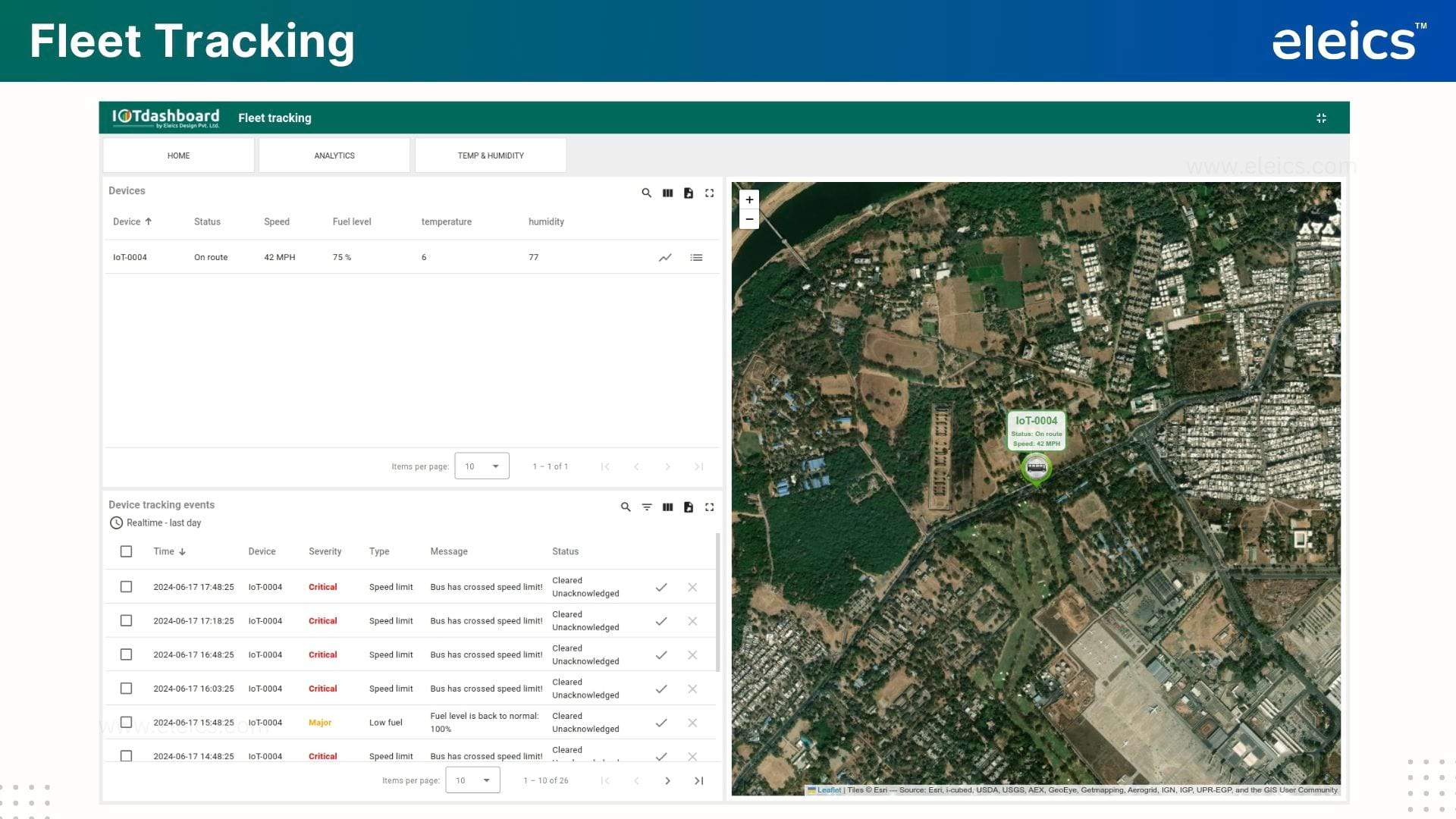This screenshot has height=819, width=1456.
Task: Expand Devices widget to fullscreen
Action: point(710,193)
